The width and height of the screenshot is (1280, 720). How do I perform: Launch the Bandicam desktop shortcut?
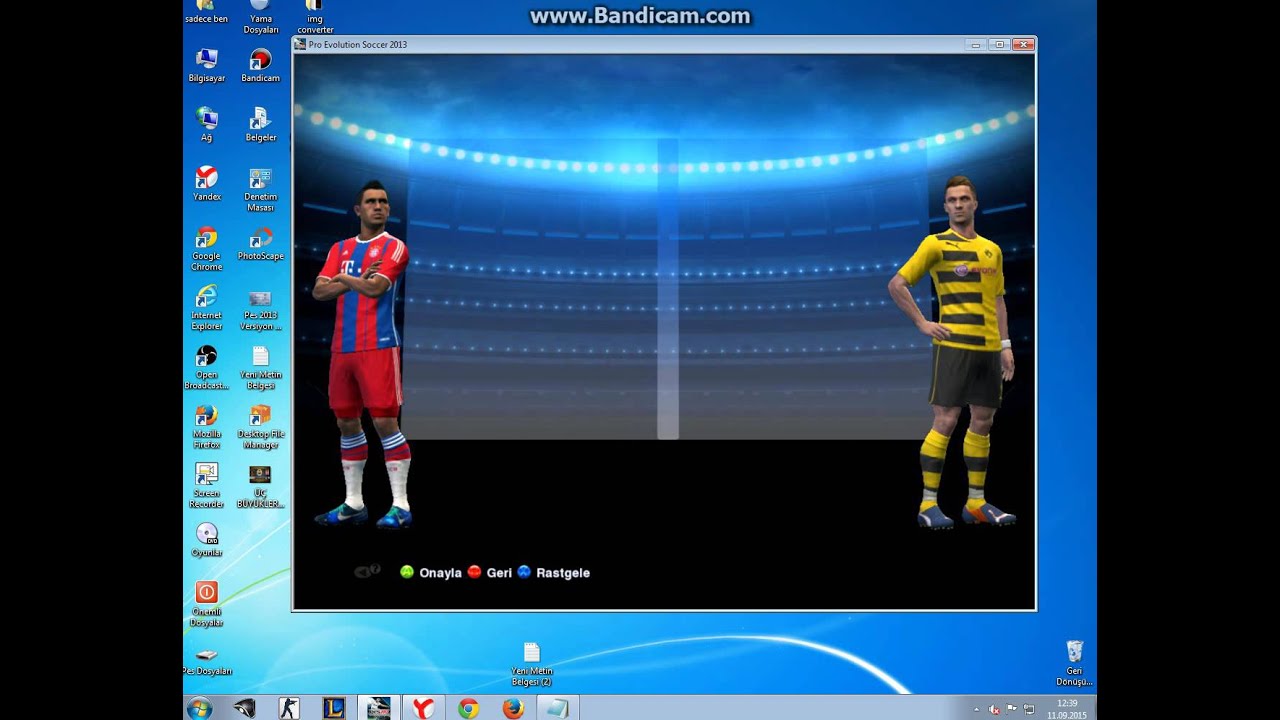pyautogui.click(x=261, y=65)
